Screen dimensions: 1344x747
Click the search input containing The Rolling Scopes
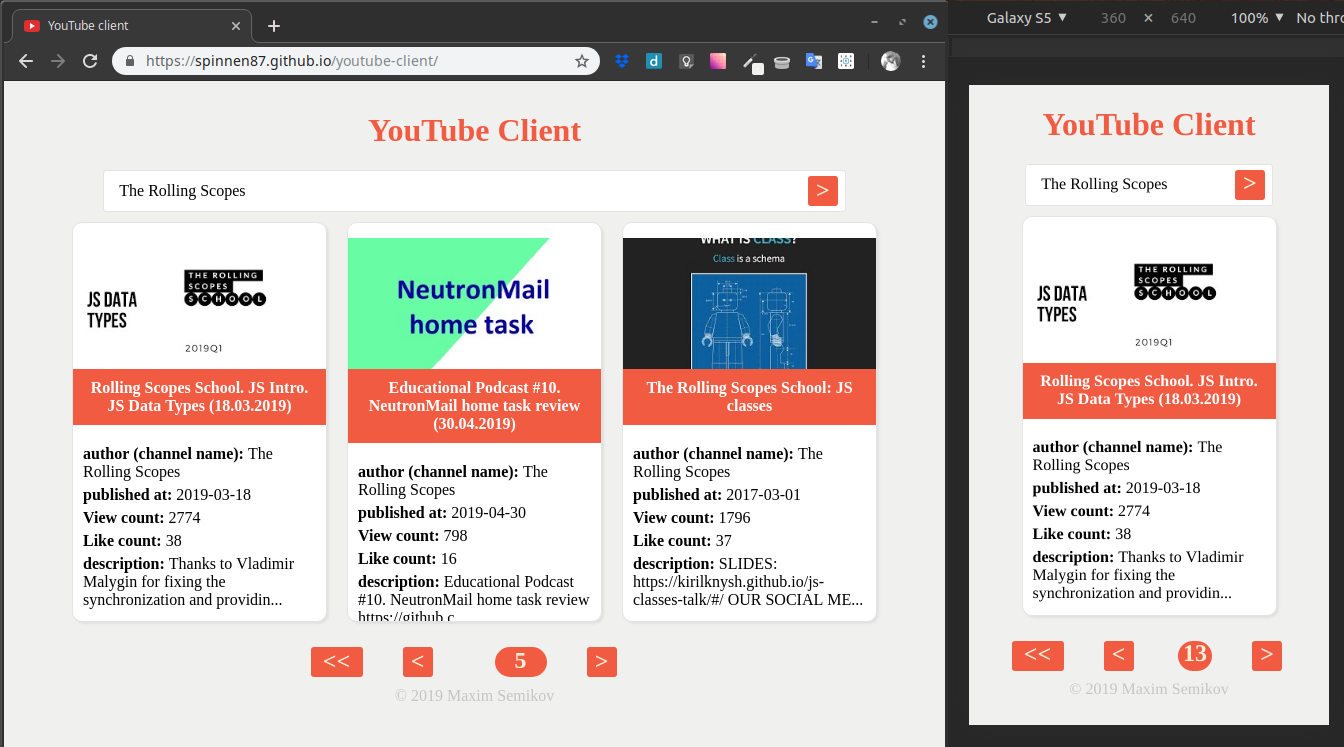point(400,190)
